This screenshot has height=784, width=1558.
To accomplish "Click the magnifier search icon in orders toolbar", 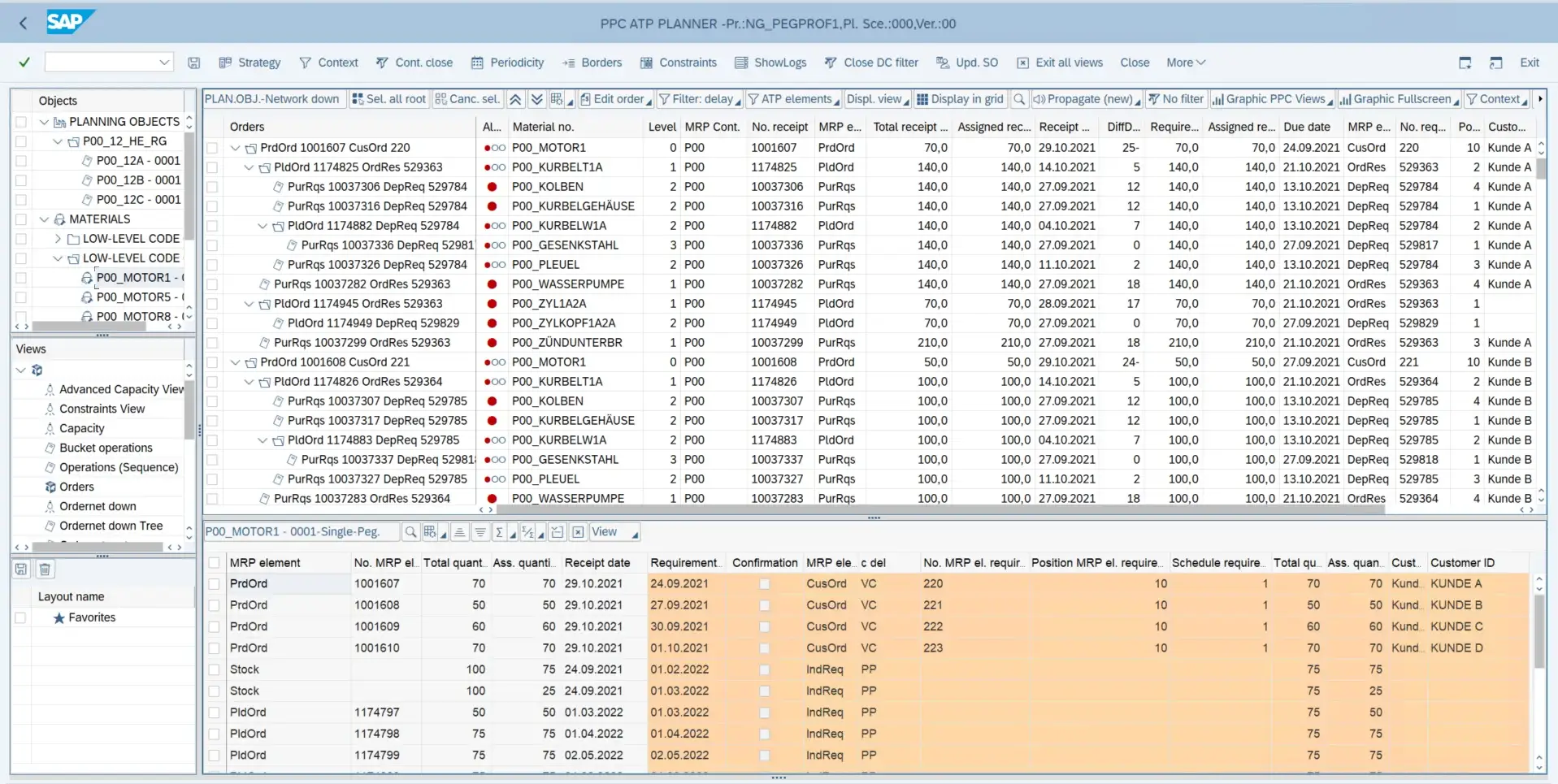I will pyautogui.click(x=1019, y=99).
